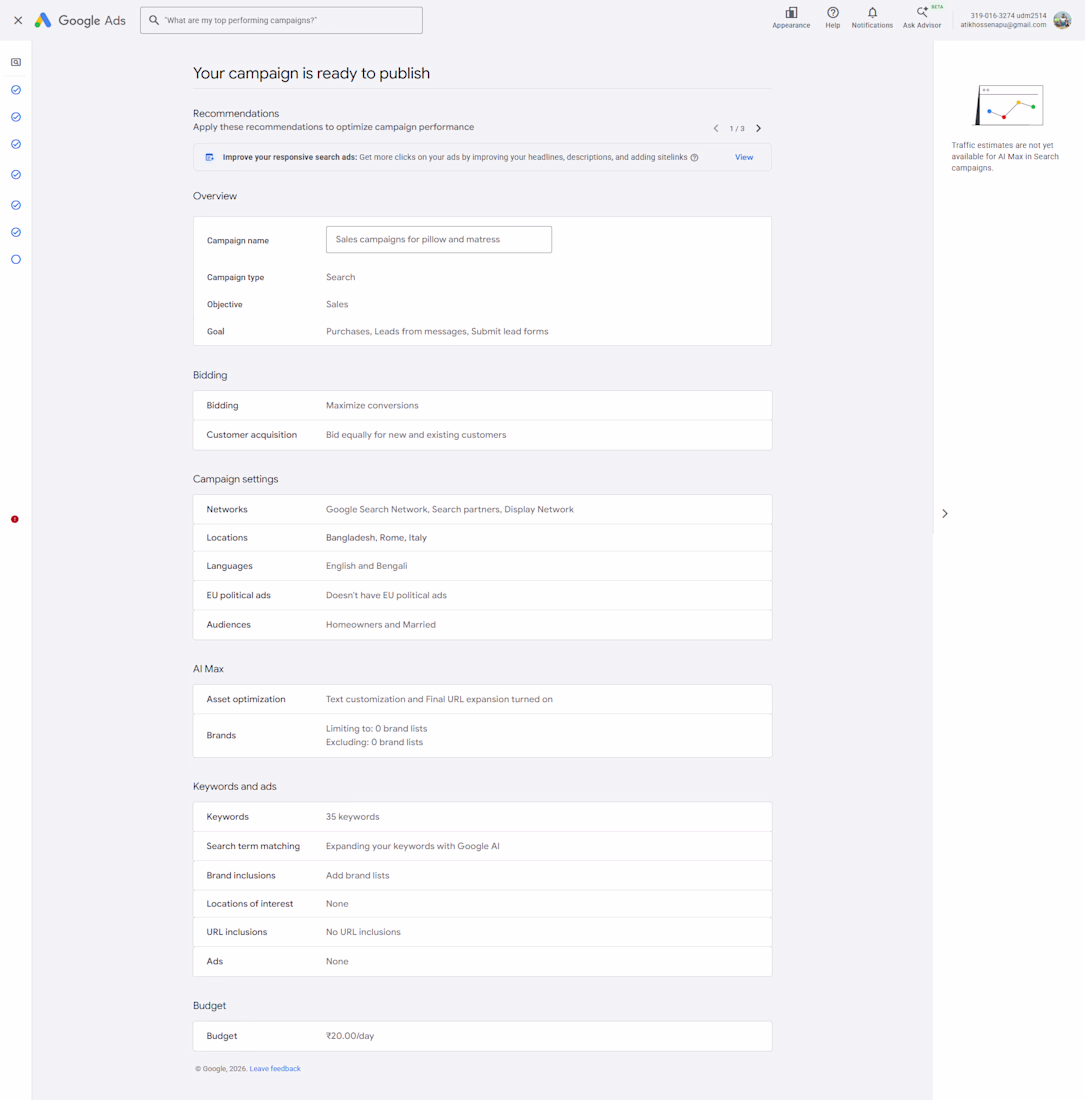Click the '35 keywords' value
1085x1100 pixels.
352,817
